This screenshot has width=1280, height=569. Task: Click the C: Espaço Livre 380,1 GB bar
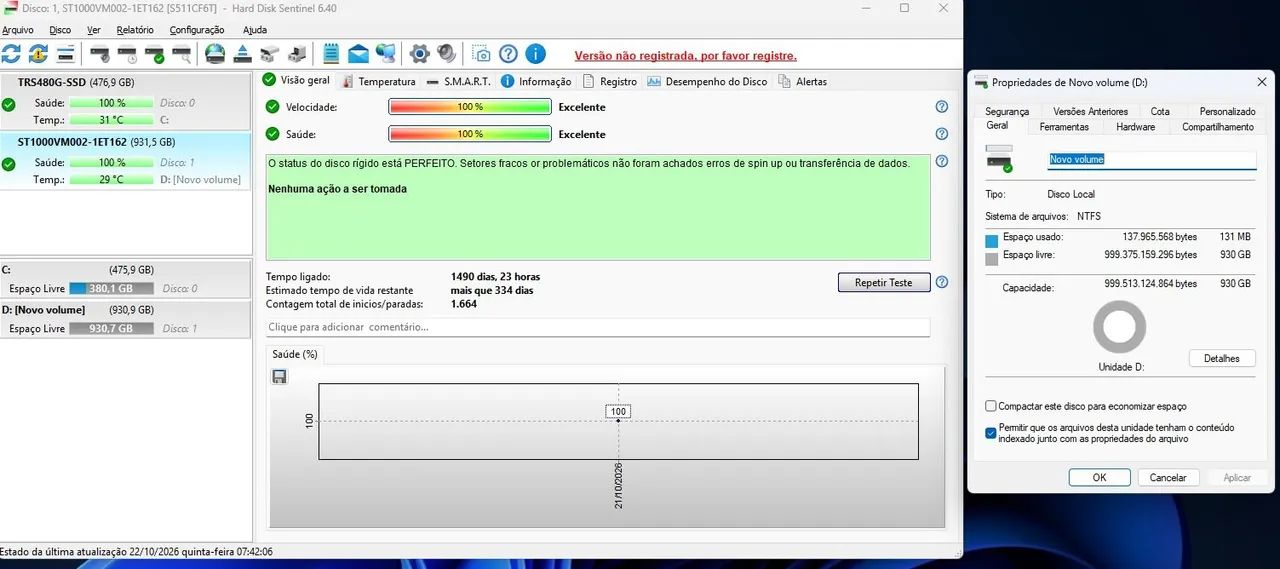point(112,288)
